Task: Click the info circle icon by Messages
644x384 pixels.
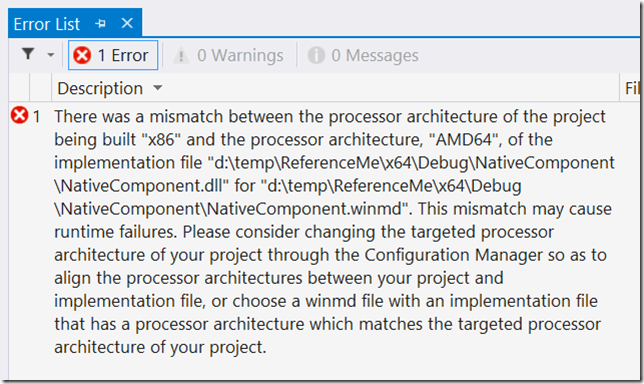Action: tap(316, 55)
